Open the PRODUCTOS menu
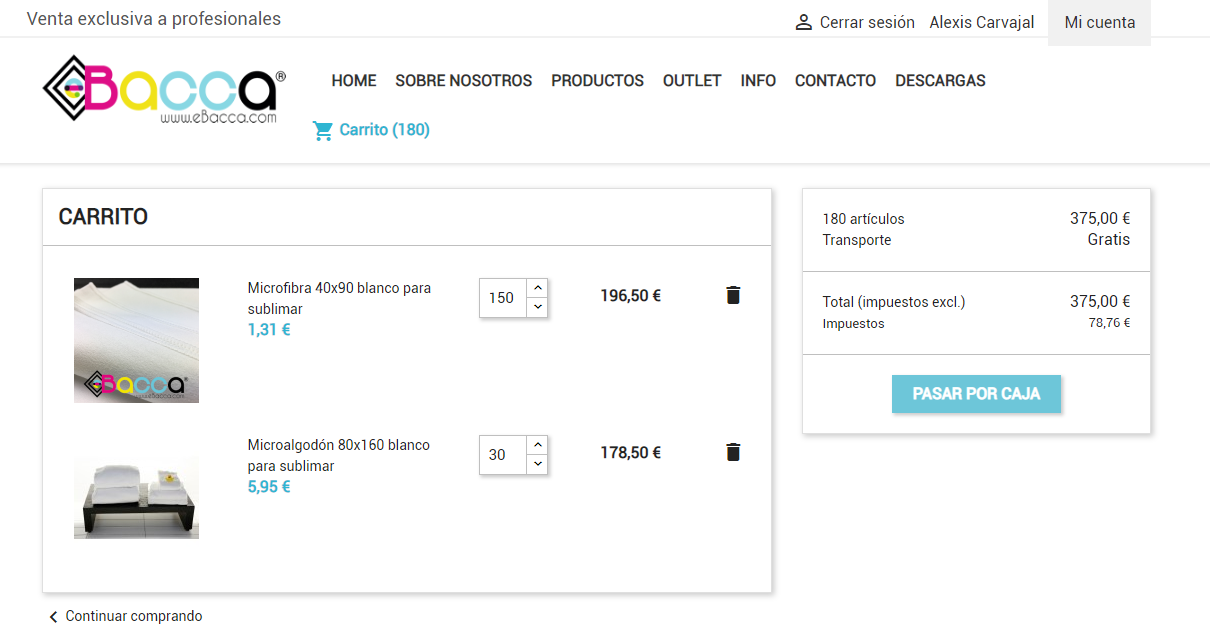 [x=597, y=81]
